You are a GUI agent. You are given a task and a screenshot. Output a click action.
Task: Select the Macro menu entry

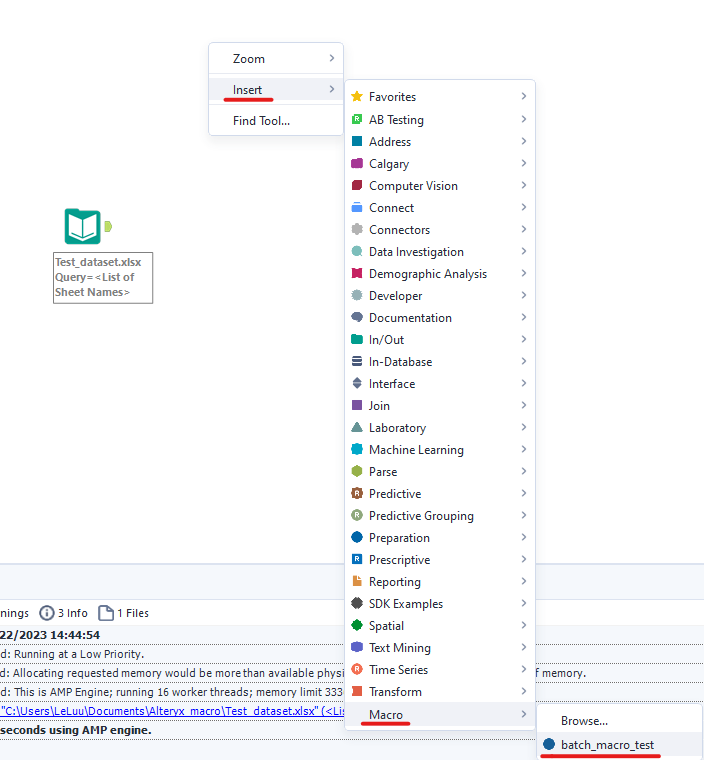[x=440, y=714]
